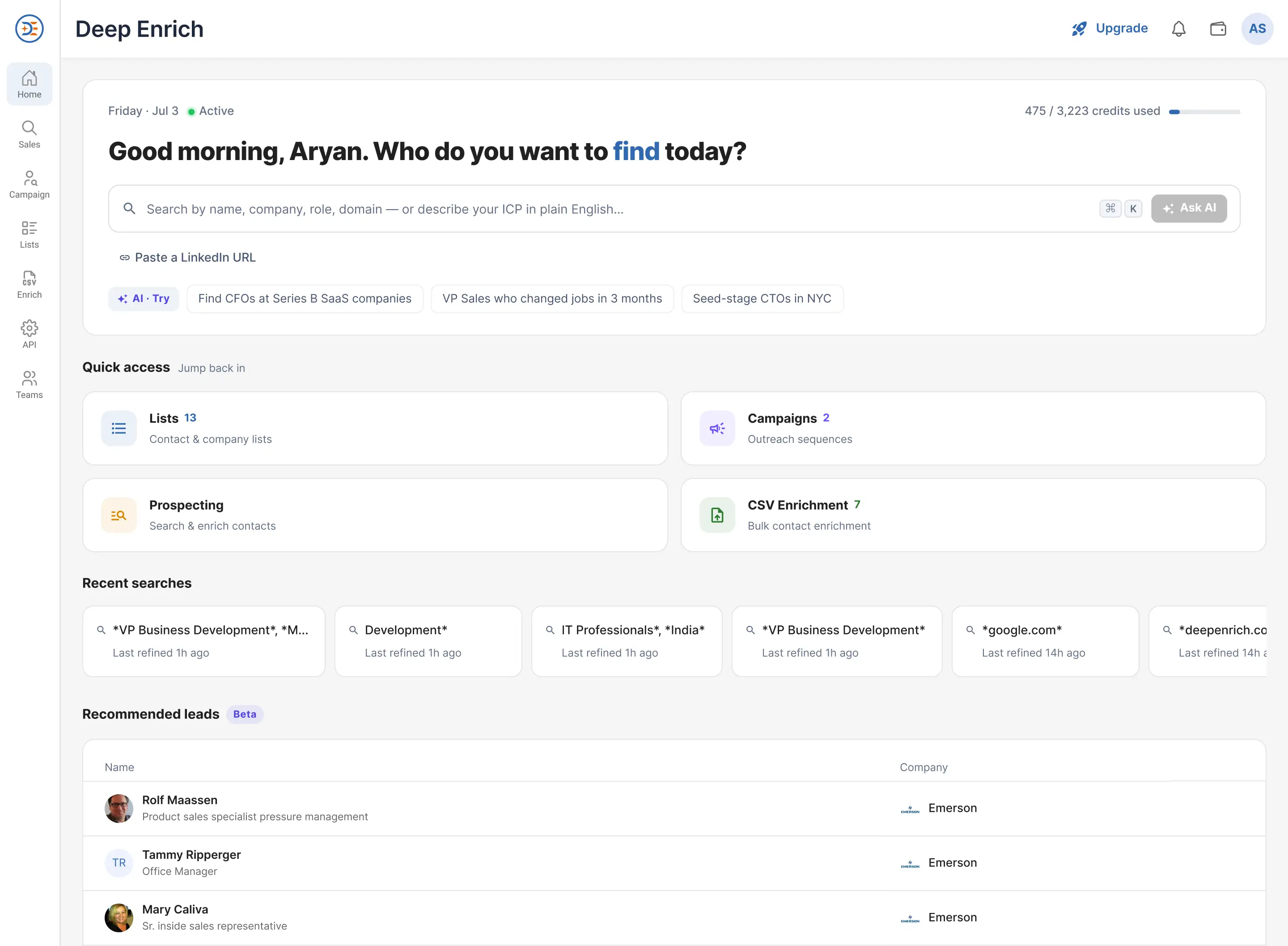
Task: Open the AS profile avatar
Action: (1257, 29)
